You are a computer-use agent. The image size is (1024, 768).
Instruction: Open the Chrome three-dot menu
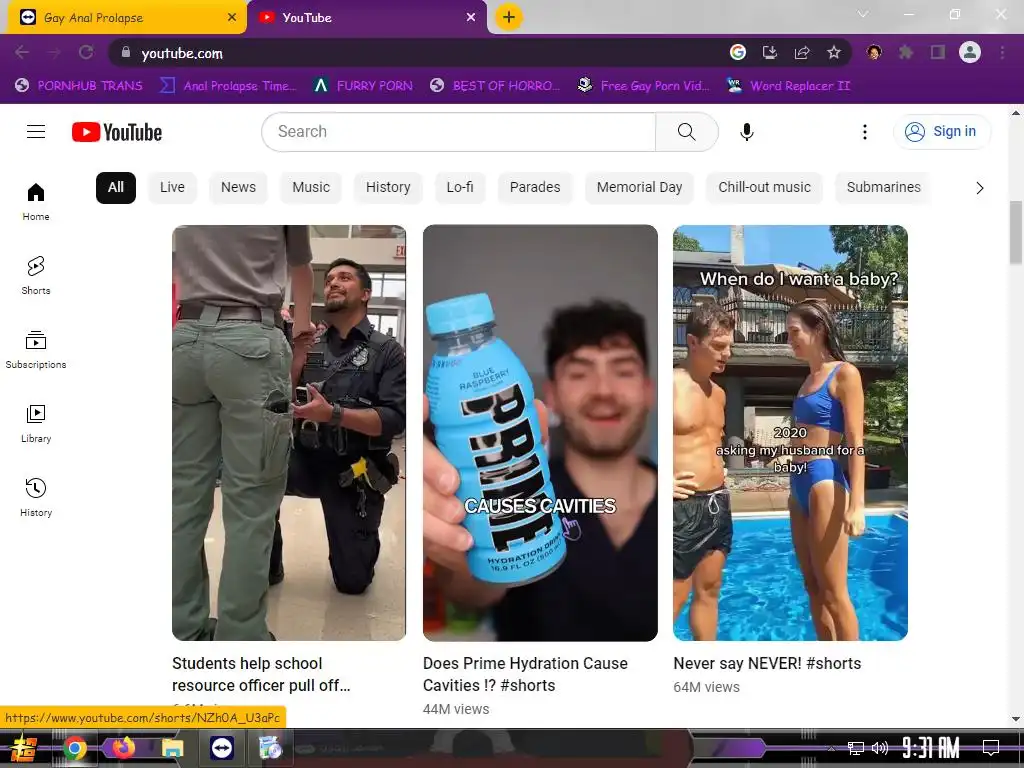(x=1002, y=52)
